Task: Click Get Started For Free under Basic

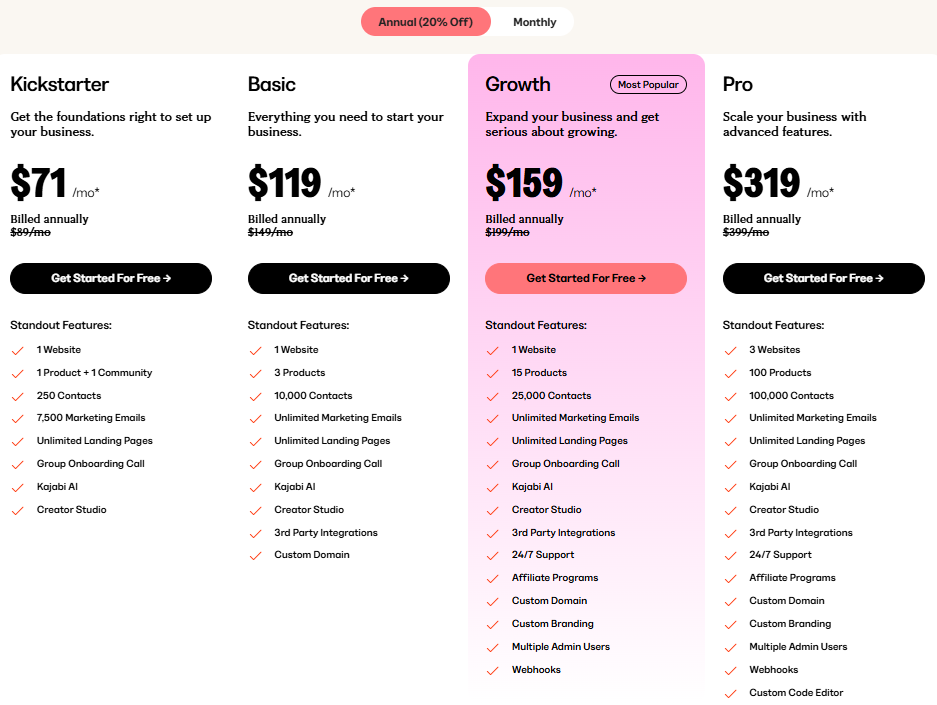Action: tap(348, 278)
